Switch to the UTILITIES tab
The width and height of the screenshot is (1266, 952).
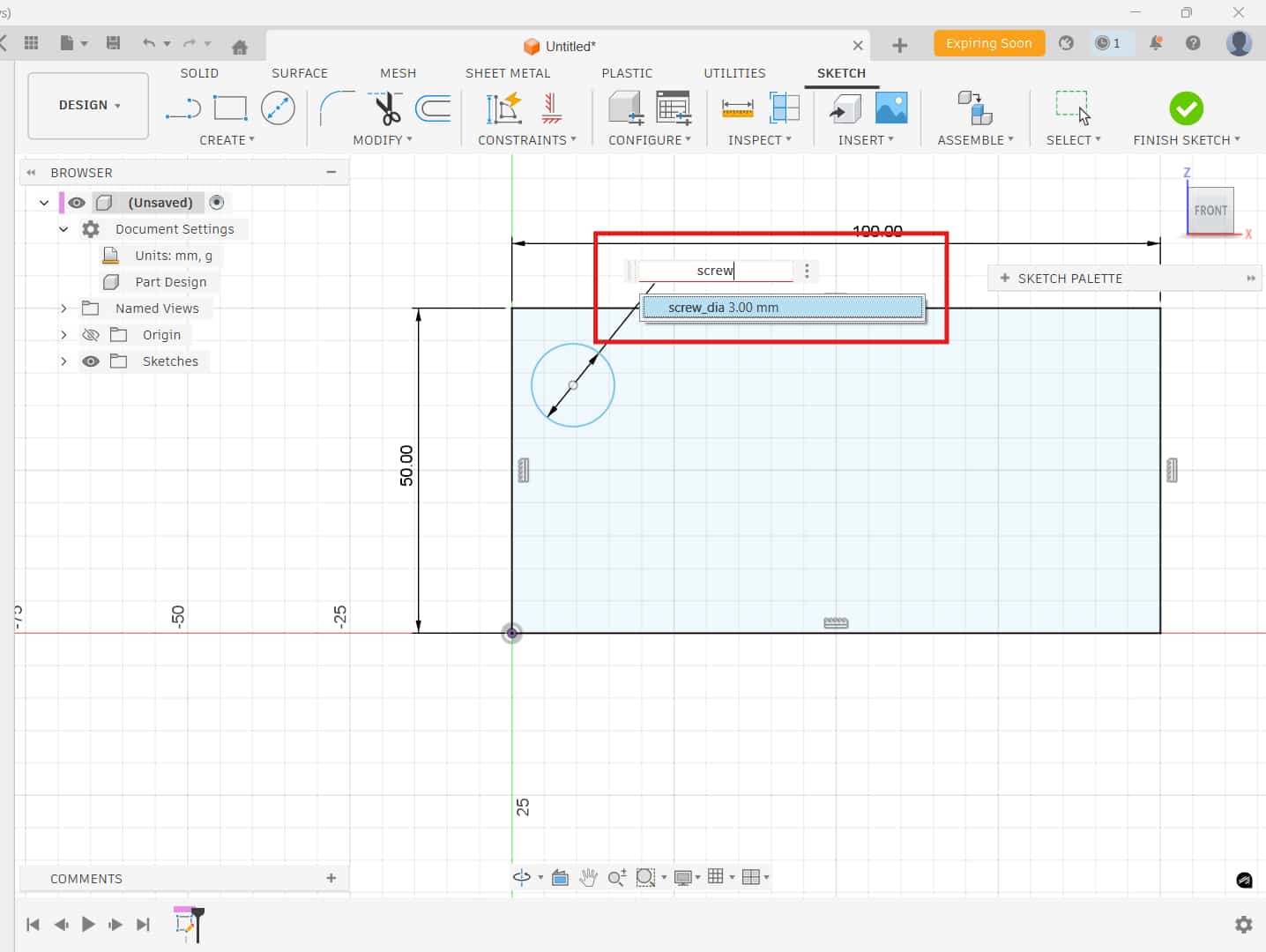pos(734,73)
